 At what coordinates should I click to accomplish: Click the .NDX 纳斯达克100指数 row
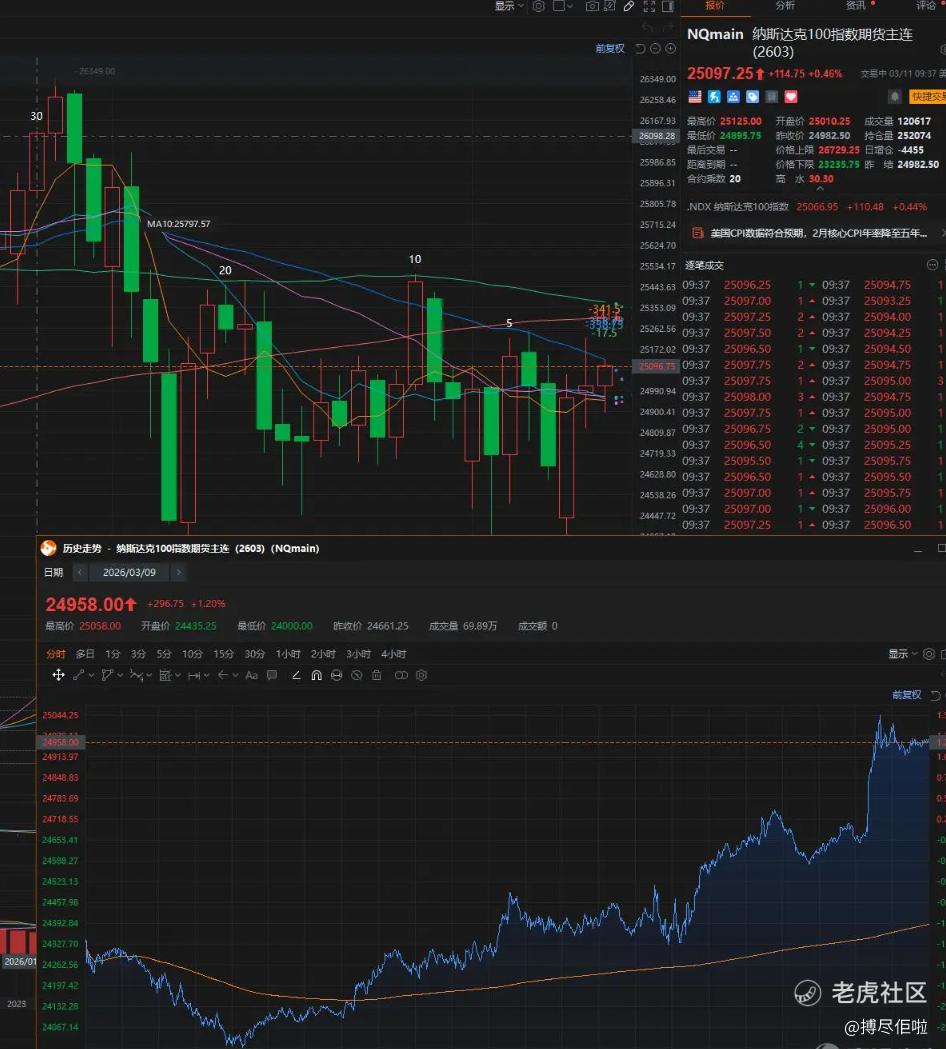tap(807, 207)
